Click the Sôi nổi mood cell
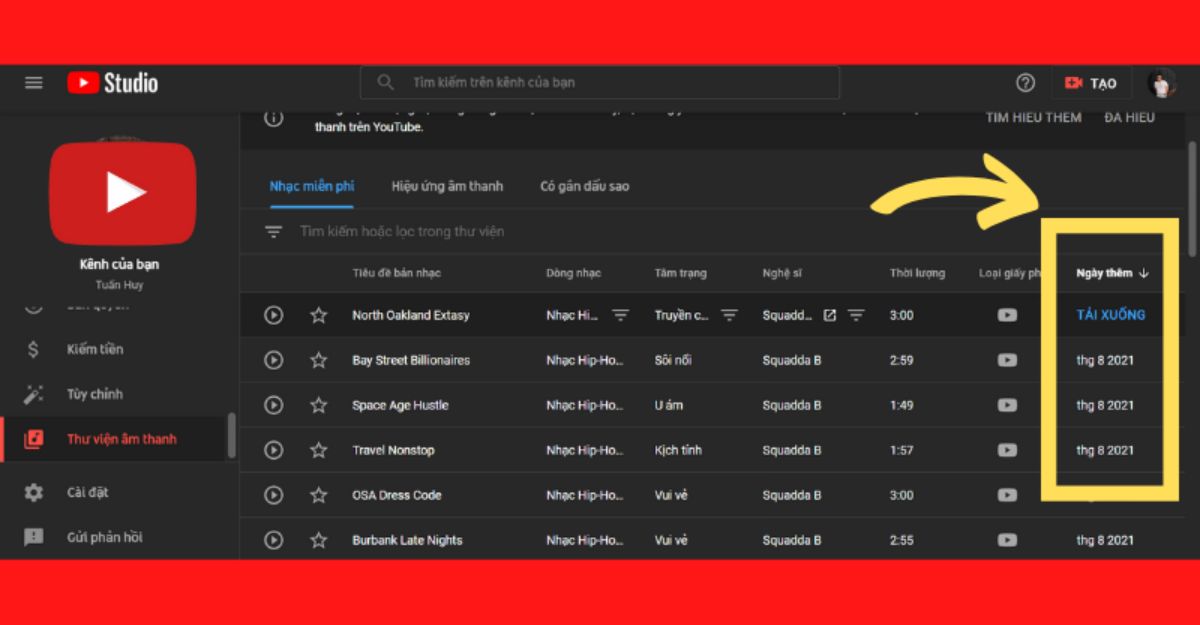Image resolution: width=1200 pixels, height=625 pixels. 674,360
